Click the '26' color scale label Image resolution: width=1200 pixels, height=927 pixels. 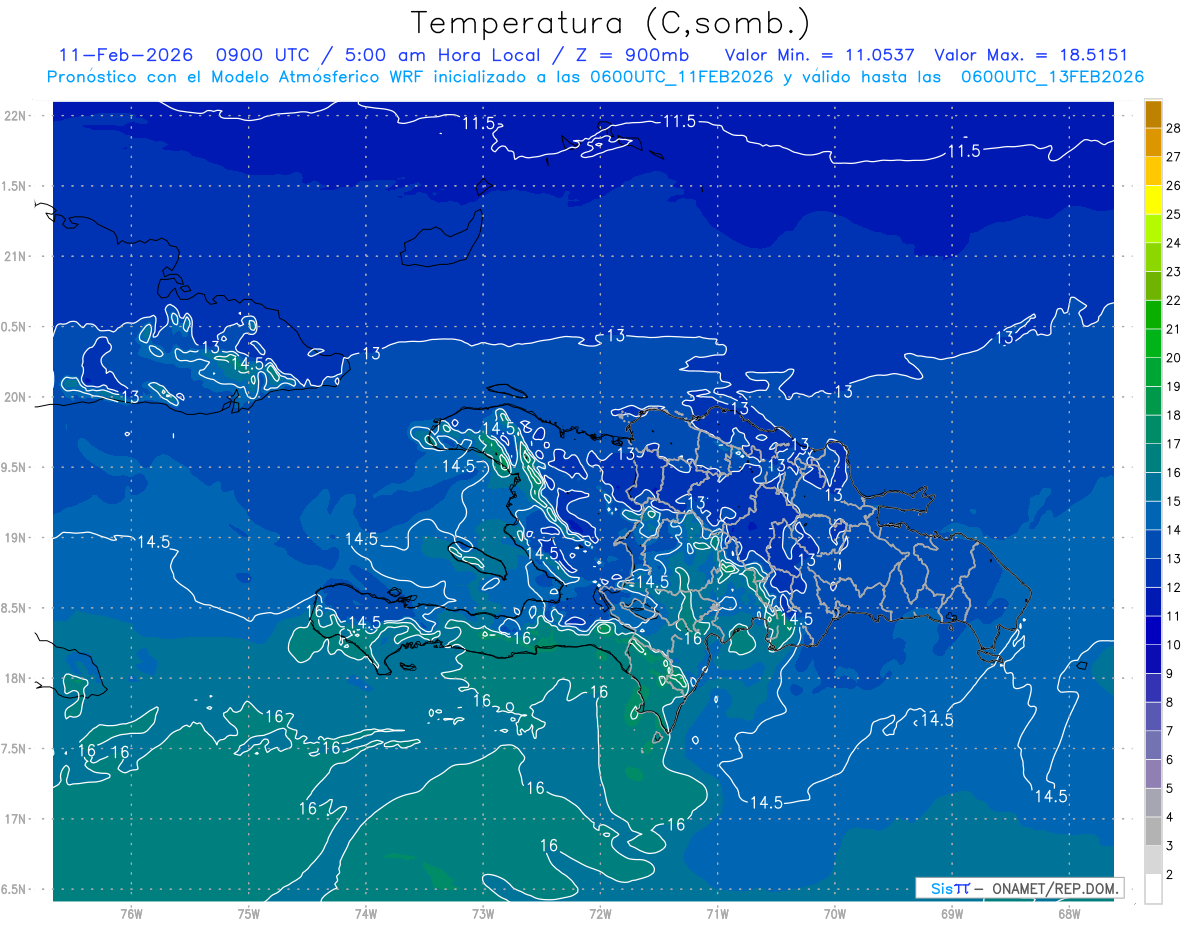pos(1174,186)
